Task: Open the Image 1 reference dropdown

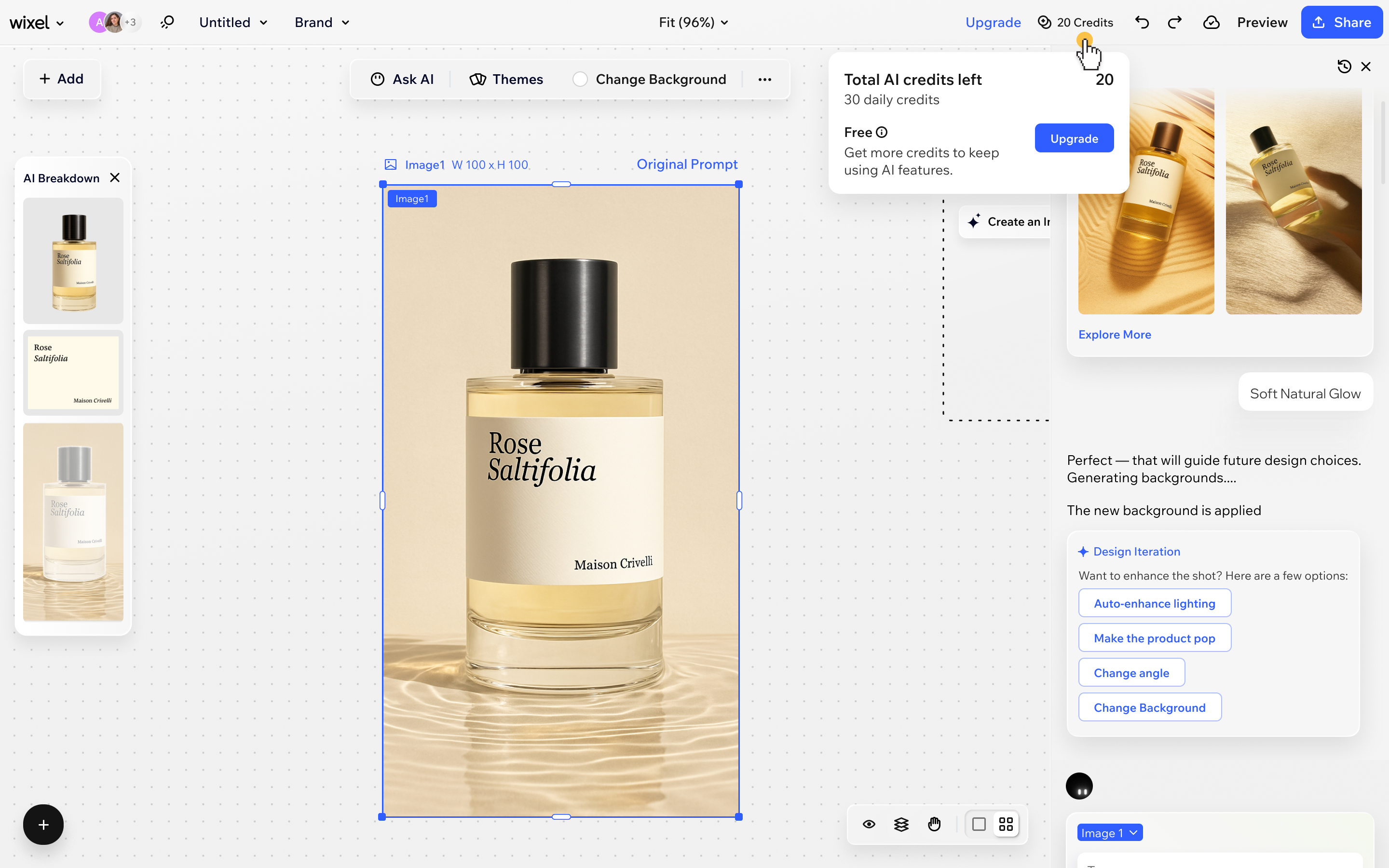Action: click(1110, 832)
